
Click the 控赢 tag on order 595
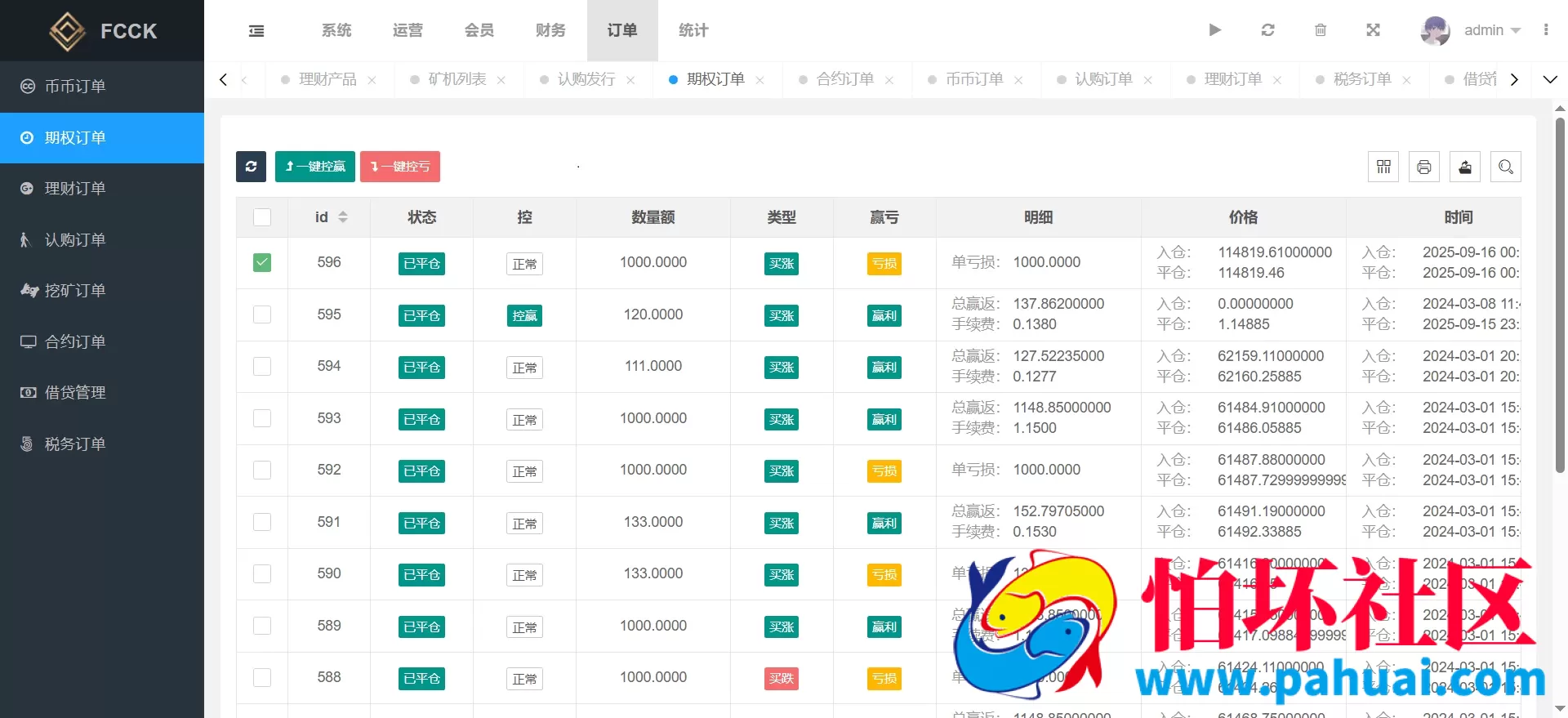524,316
